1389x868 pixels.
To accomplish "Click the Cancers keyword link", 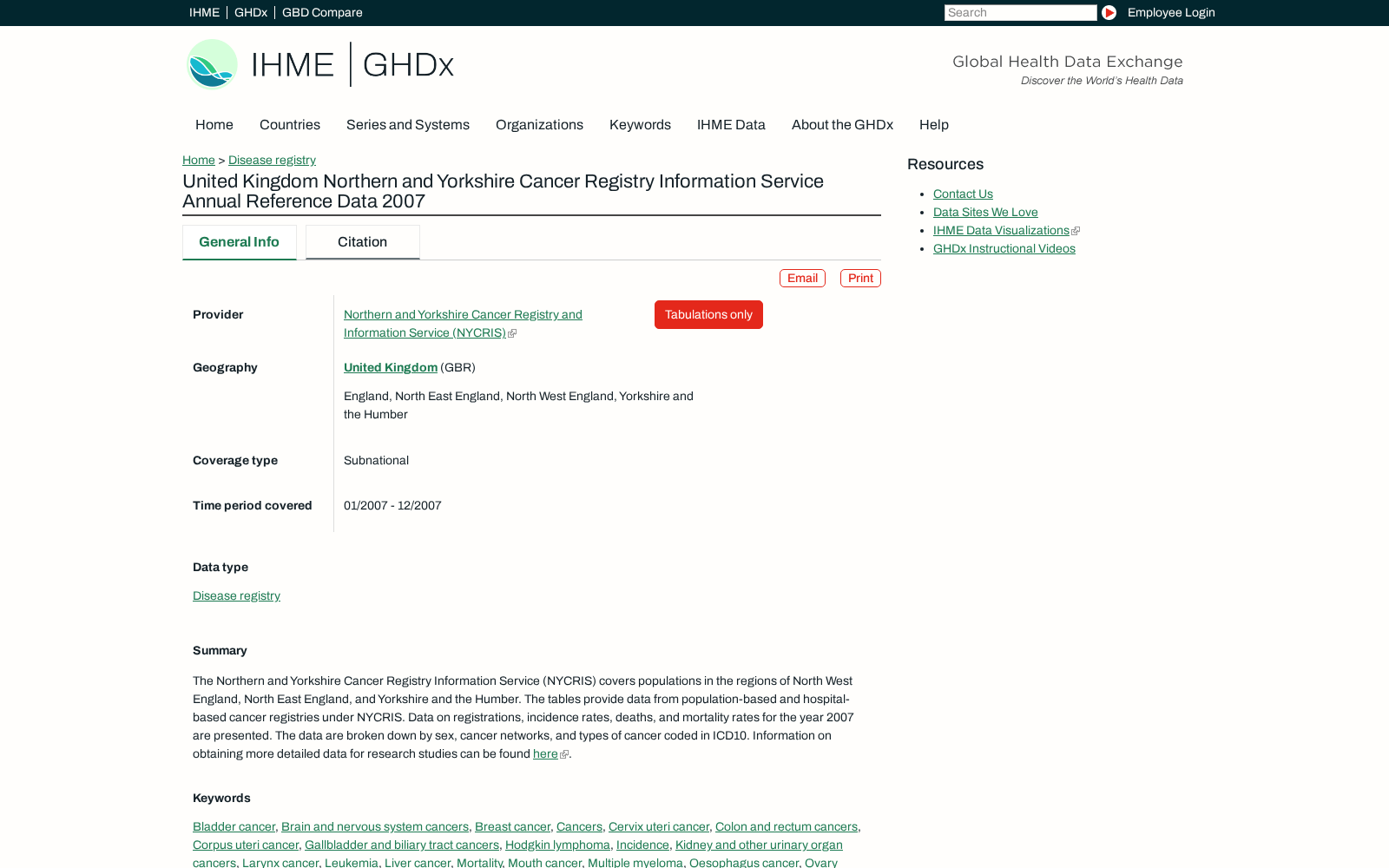I will coord(579,826).
